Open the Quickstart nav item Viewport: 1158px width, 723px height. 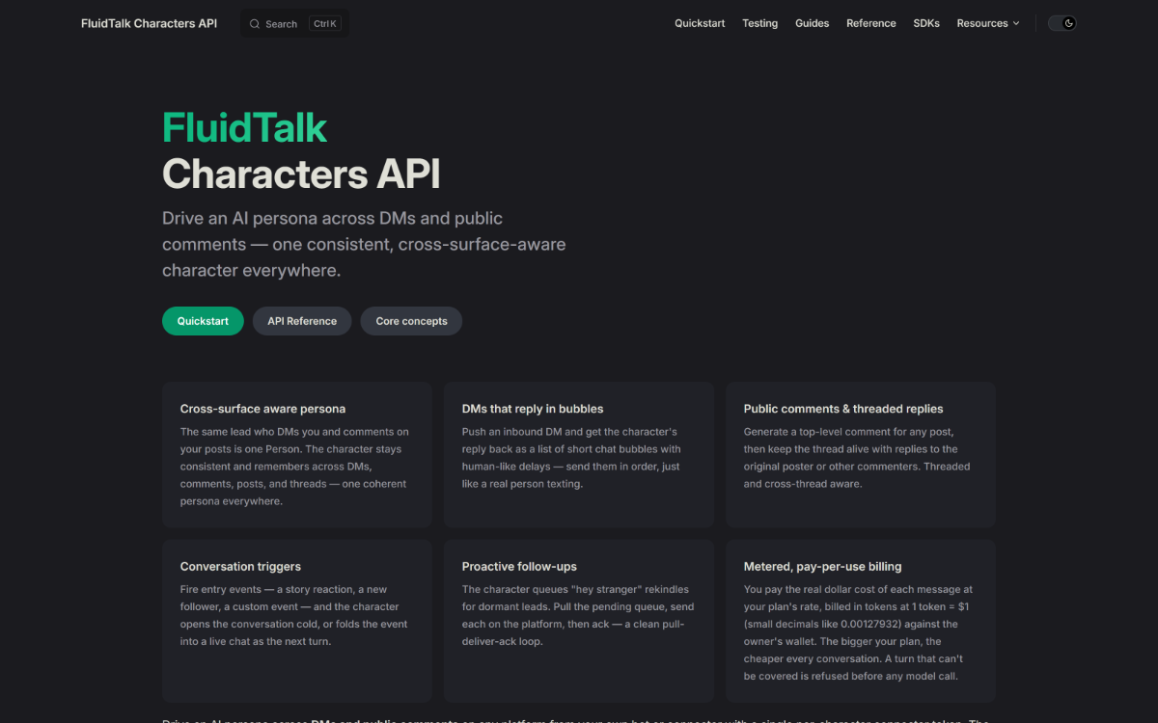coord(699,24)
